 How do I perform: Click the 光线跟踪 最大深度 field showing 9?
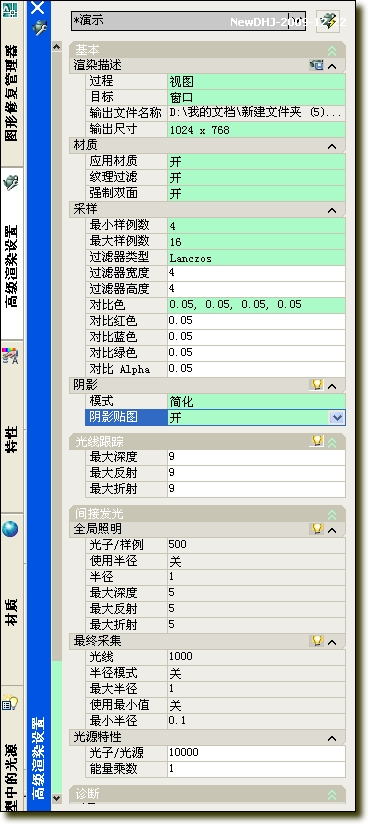coord(257,457)
